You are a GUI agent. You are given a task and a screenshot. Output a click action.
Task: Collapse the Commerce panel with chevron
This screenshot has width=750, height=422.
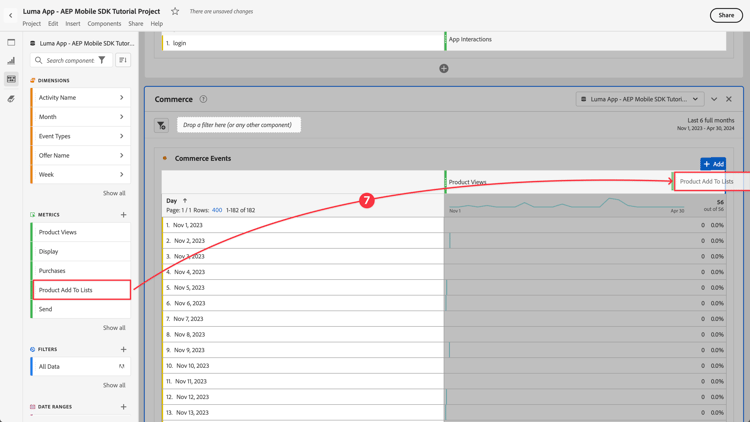click(x=714, y=99)
